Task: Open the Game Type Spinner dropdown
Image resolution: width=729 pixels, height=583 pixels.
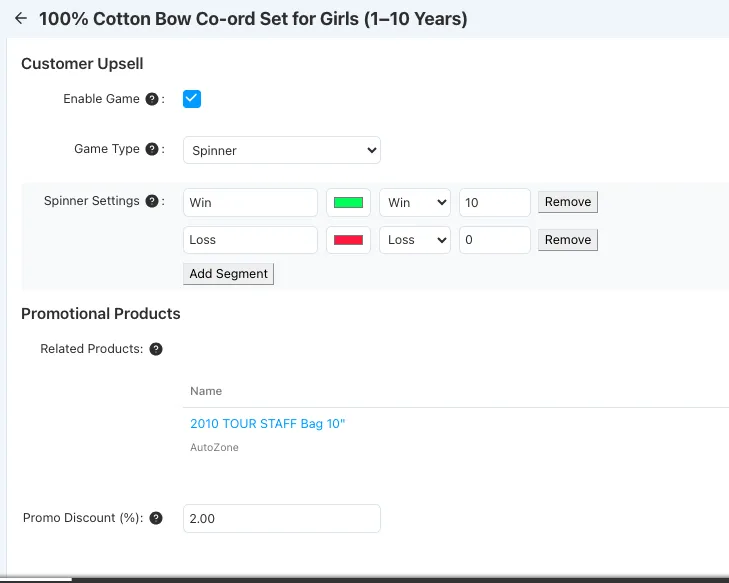Action: (282, 150)
